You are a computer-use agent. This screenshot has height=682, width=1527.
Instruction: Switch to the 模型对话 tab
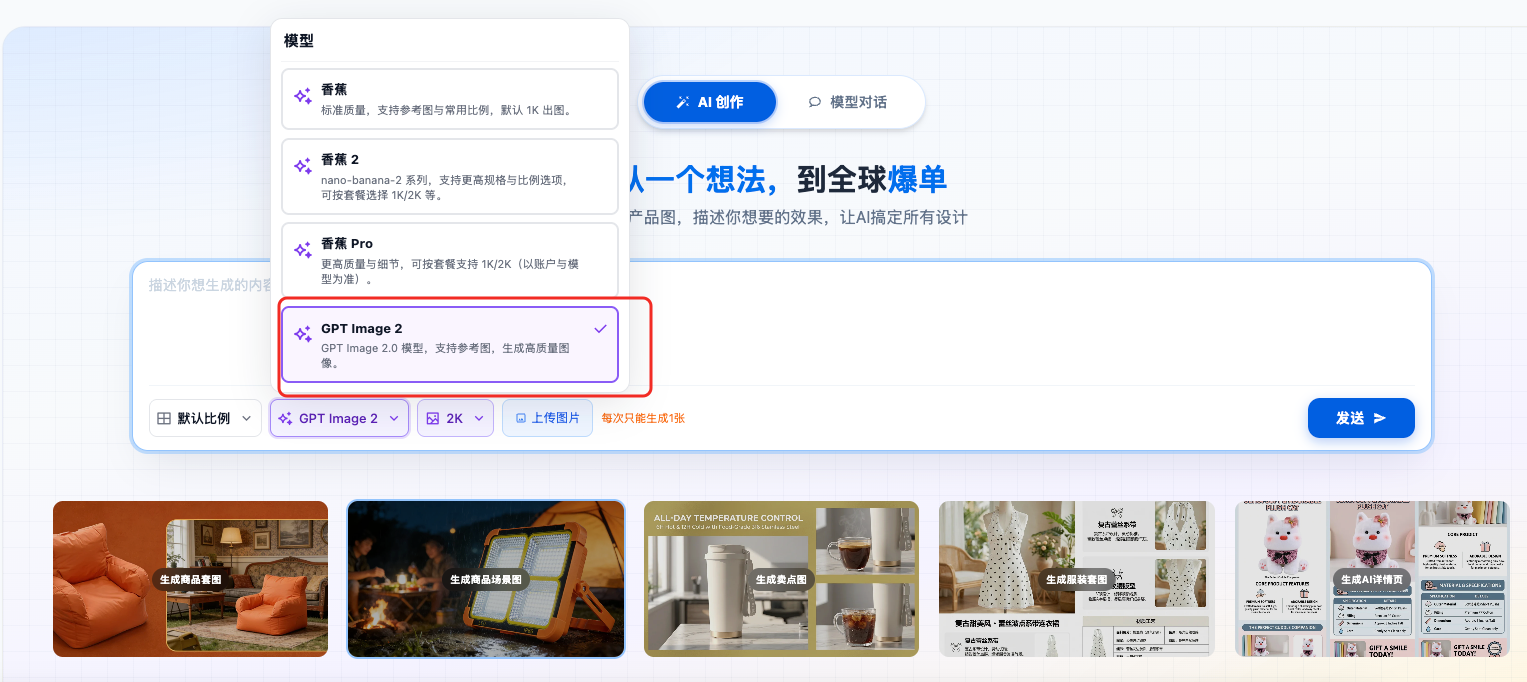point(849,101)
